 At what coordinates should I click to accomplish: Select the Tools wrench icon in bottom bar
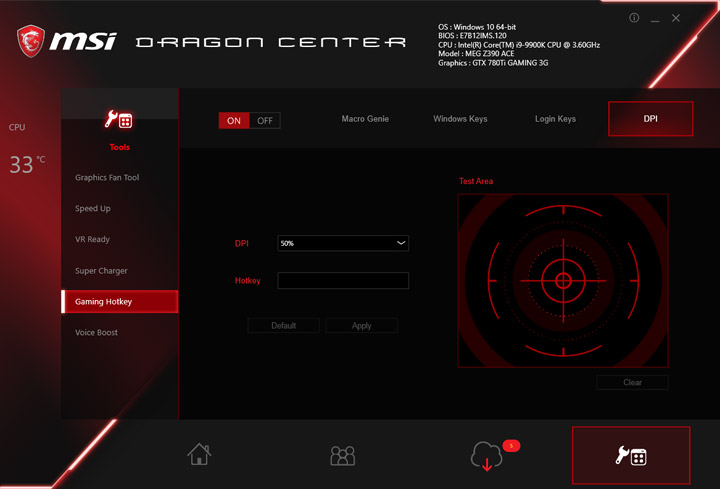[631, 455]
